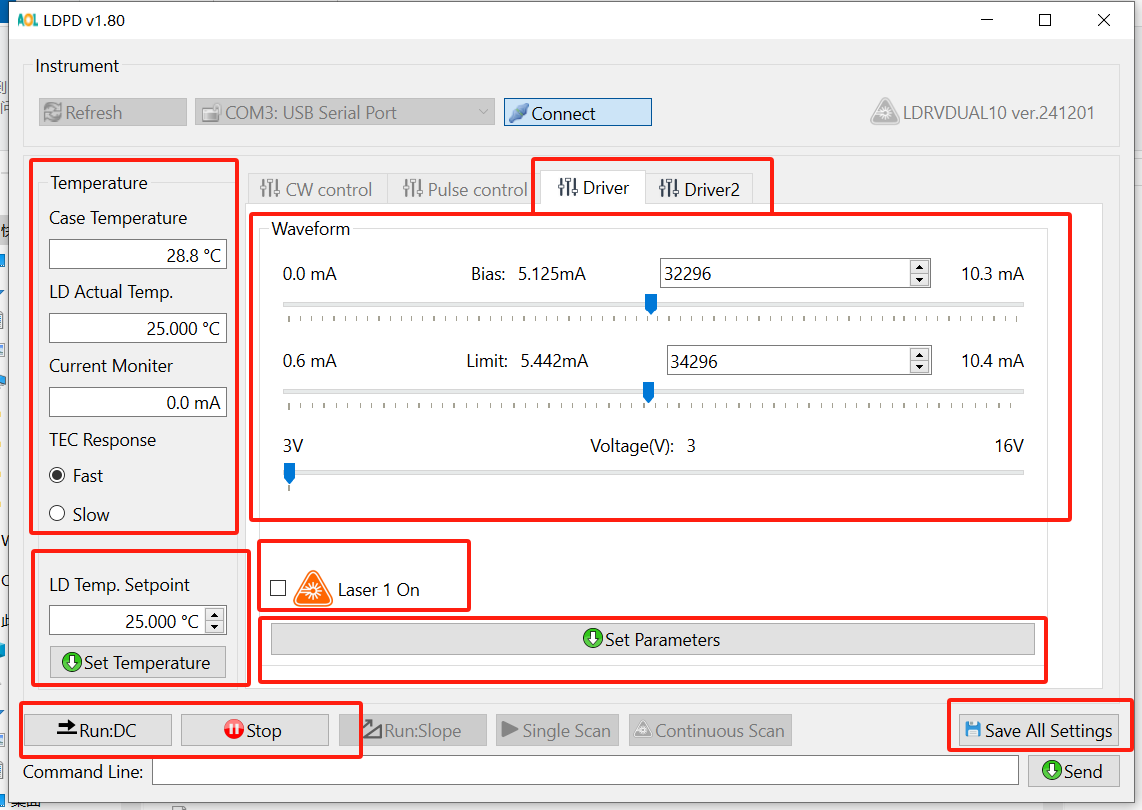Open the Driver tab

click(594, 188)
